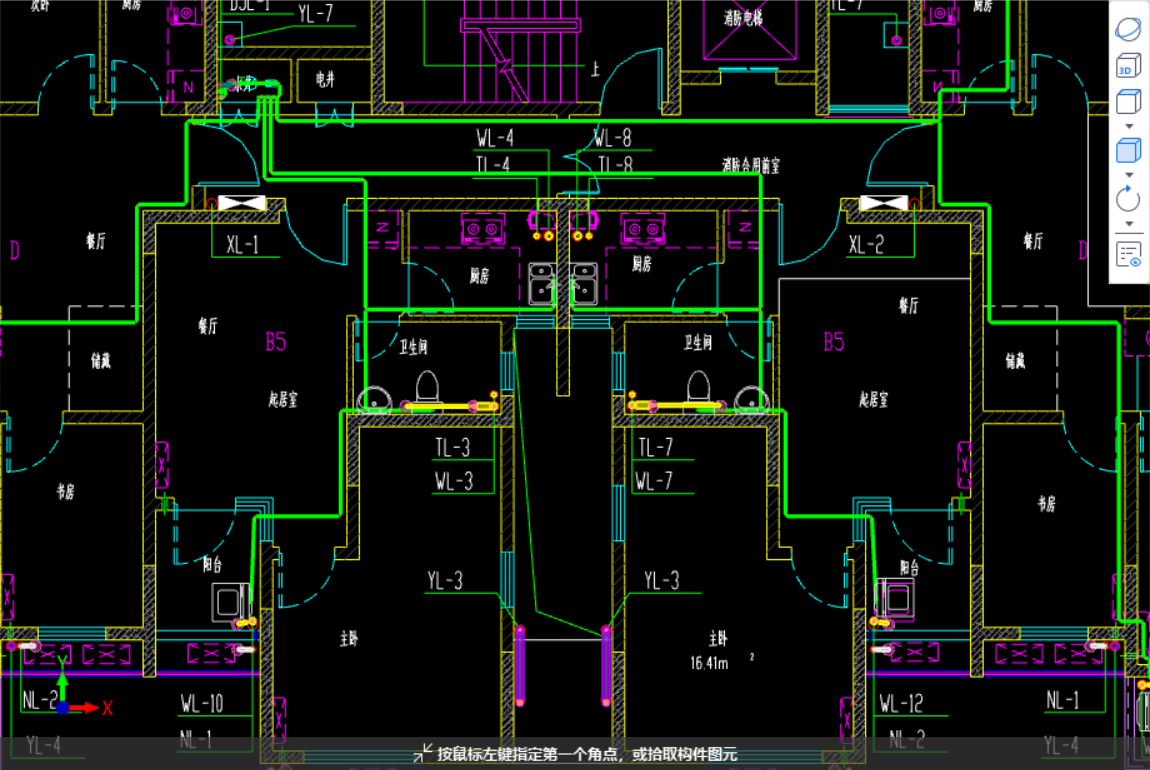The width and height of the screenshot is (1150, 770).
Task: Expand dropdown arrow under shaded cube icon
Action: [x=1129, y=175]
